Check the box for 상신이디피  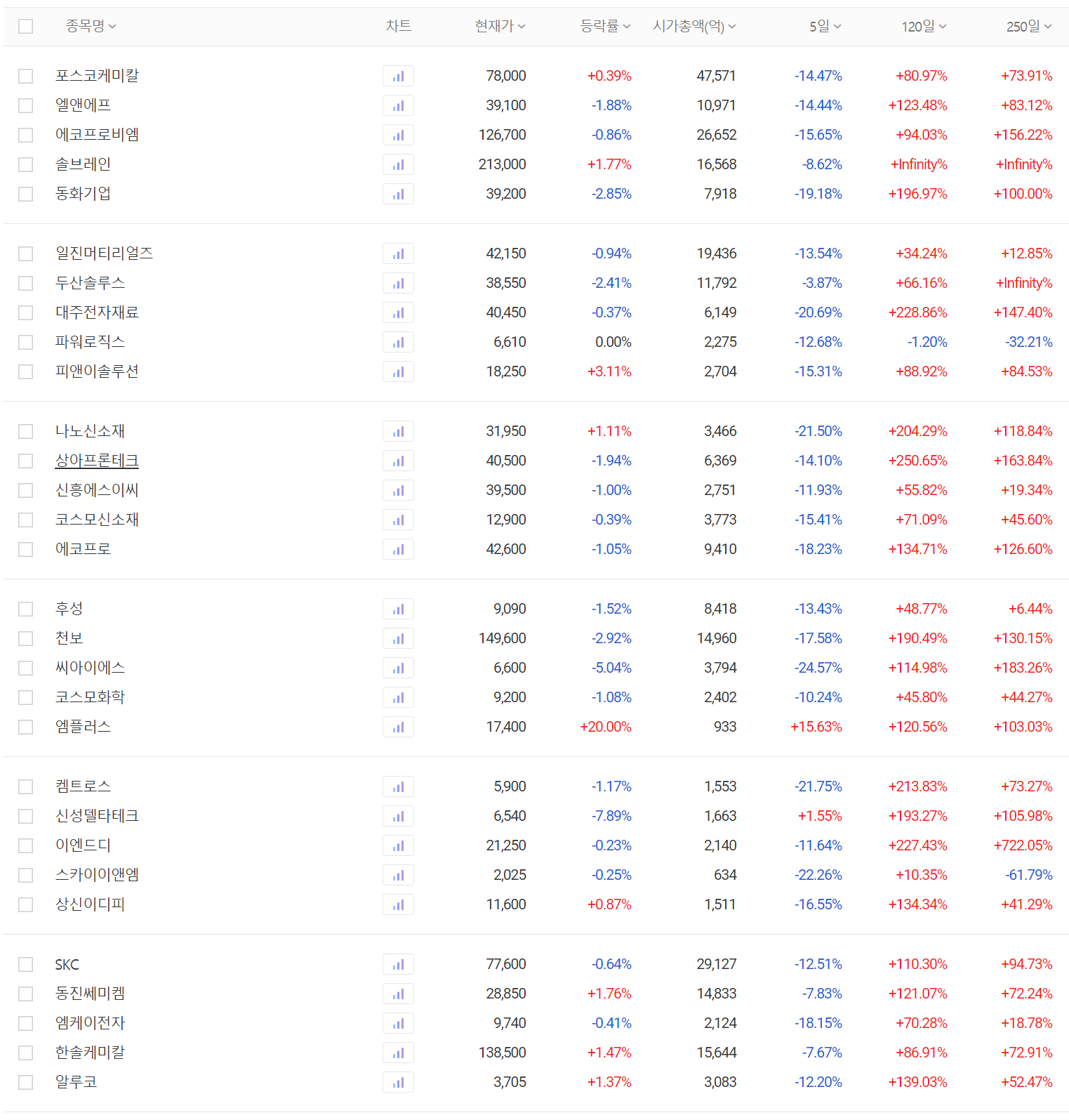tap(26, 904)
